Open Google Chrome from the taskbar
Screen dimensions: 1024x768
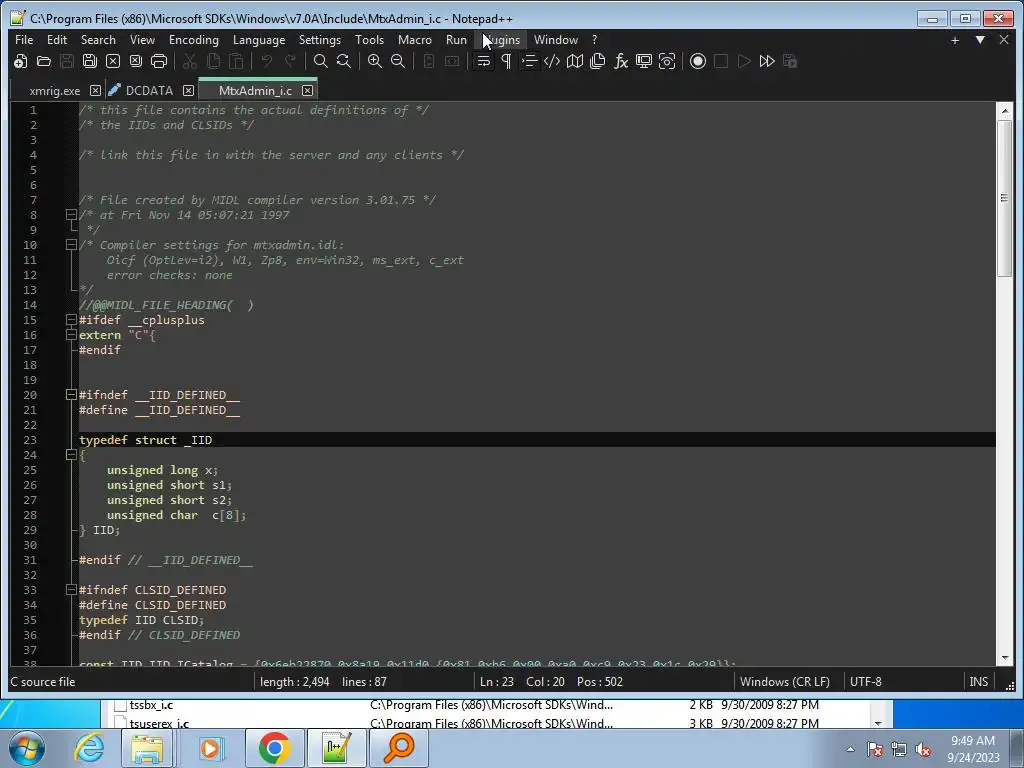coord(274,748)
